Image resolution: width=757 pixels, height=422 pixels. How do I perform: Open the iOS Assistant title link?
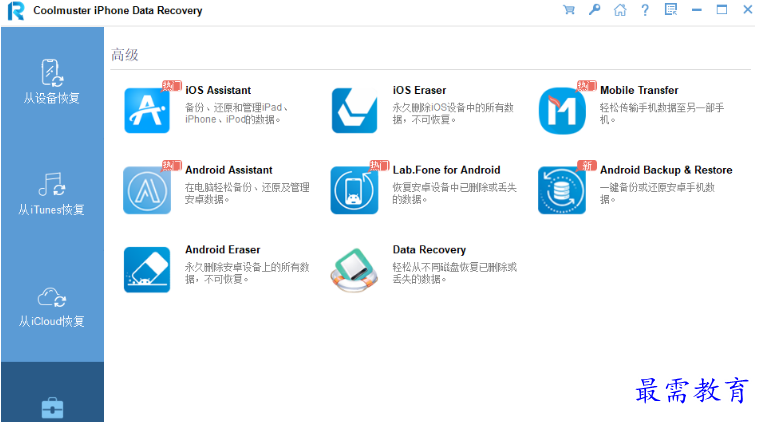[x=218, y=90]
